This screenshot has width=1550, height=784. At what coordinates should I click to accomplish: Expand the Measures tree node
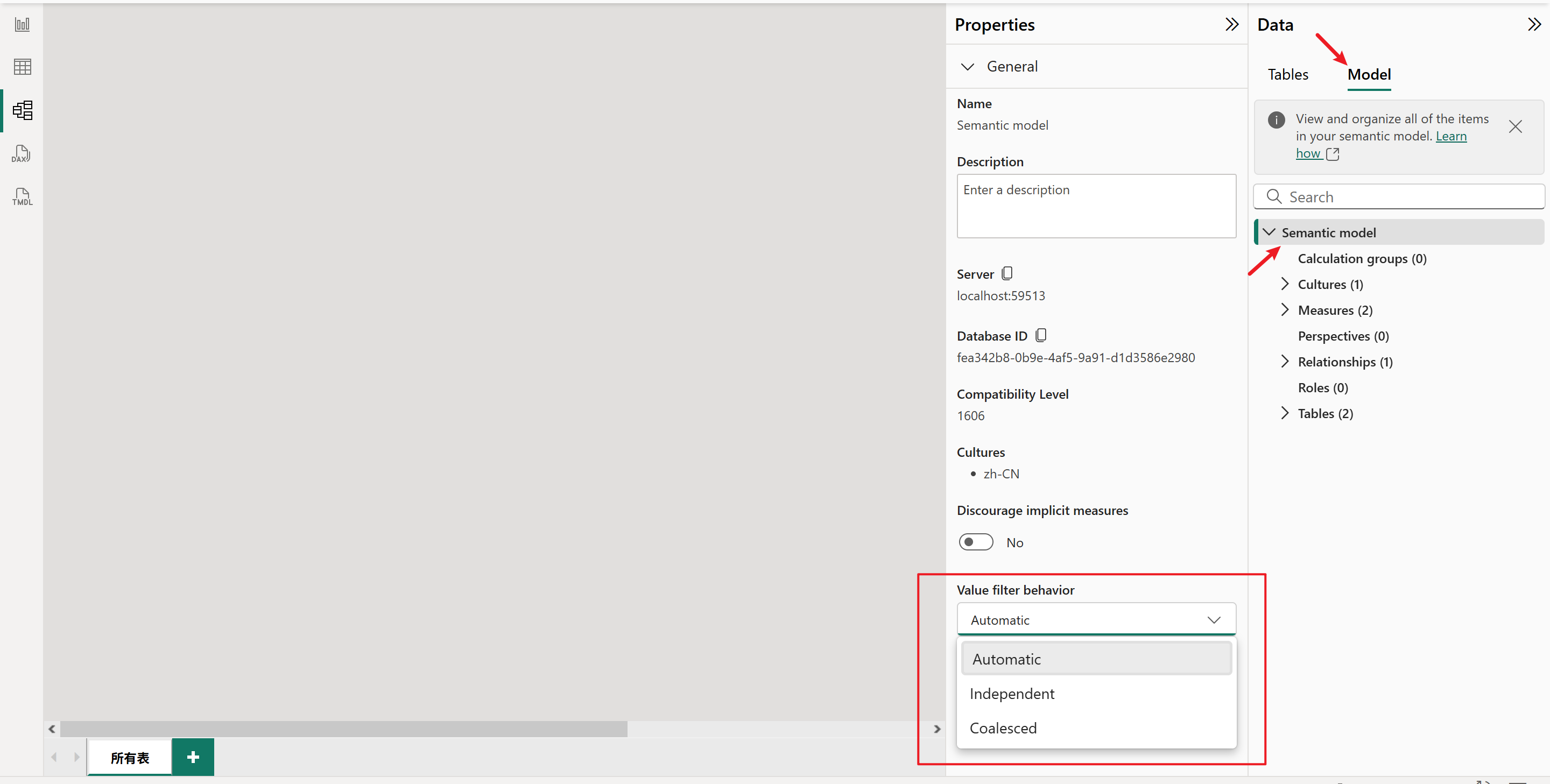[1285, 310]
